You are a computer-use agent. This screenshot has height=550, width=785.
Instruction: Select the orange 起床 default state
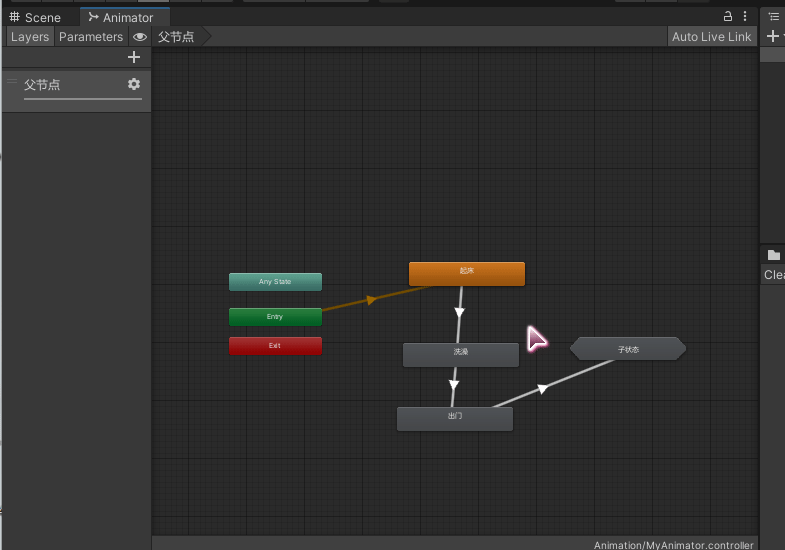click(467, 273)
